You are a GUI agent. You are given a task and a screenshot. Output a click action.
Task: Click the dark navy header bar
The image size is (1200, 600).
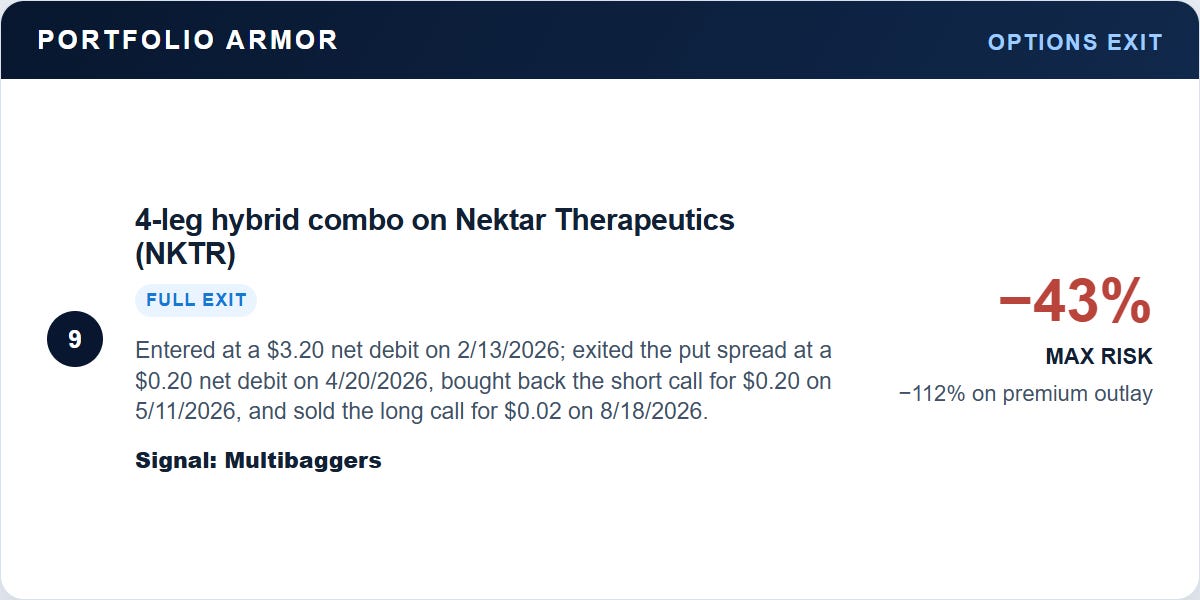(x=600, y=40)
